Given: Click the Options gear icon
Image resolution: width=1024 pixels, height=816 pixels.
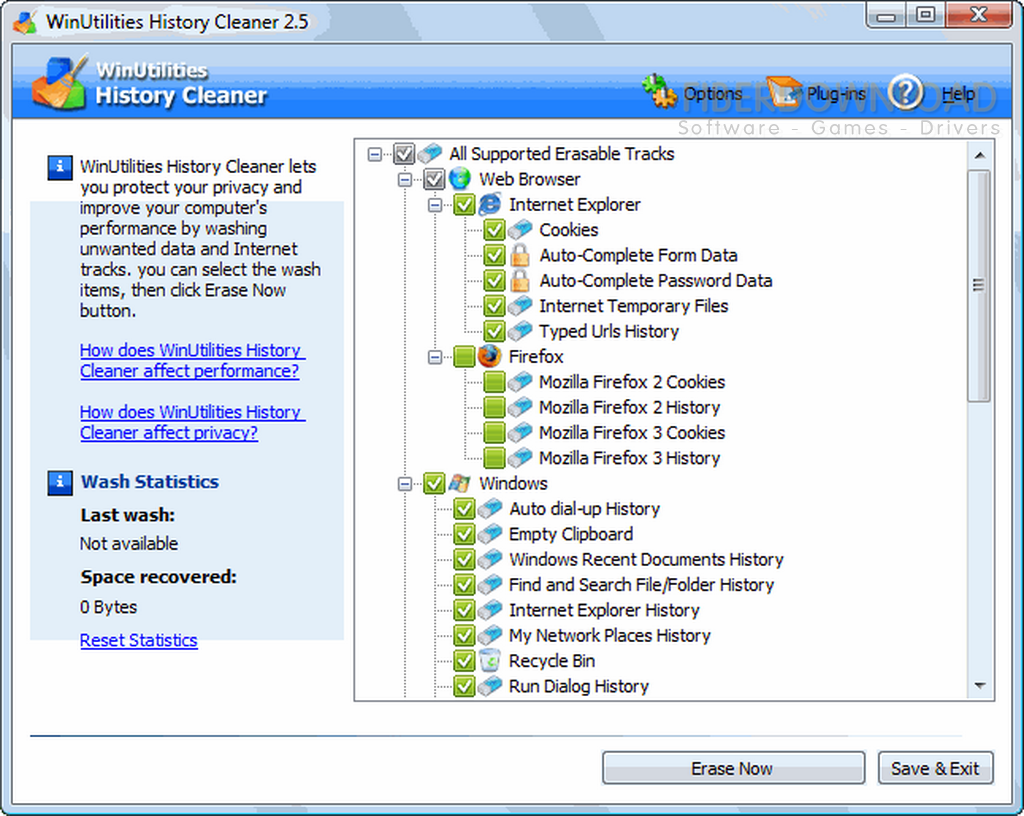Looking at the screenshot, I should click(x=659, y=91).
